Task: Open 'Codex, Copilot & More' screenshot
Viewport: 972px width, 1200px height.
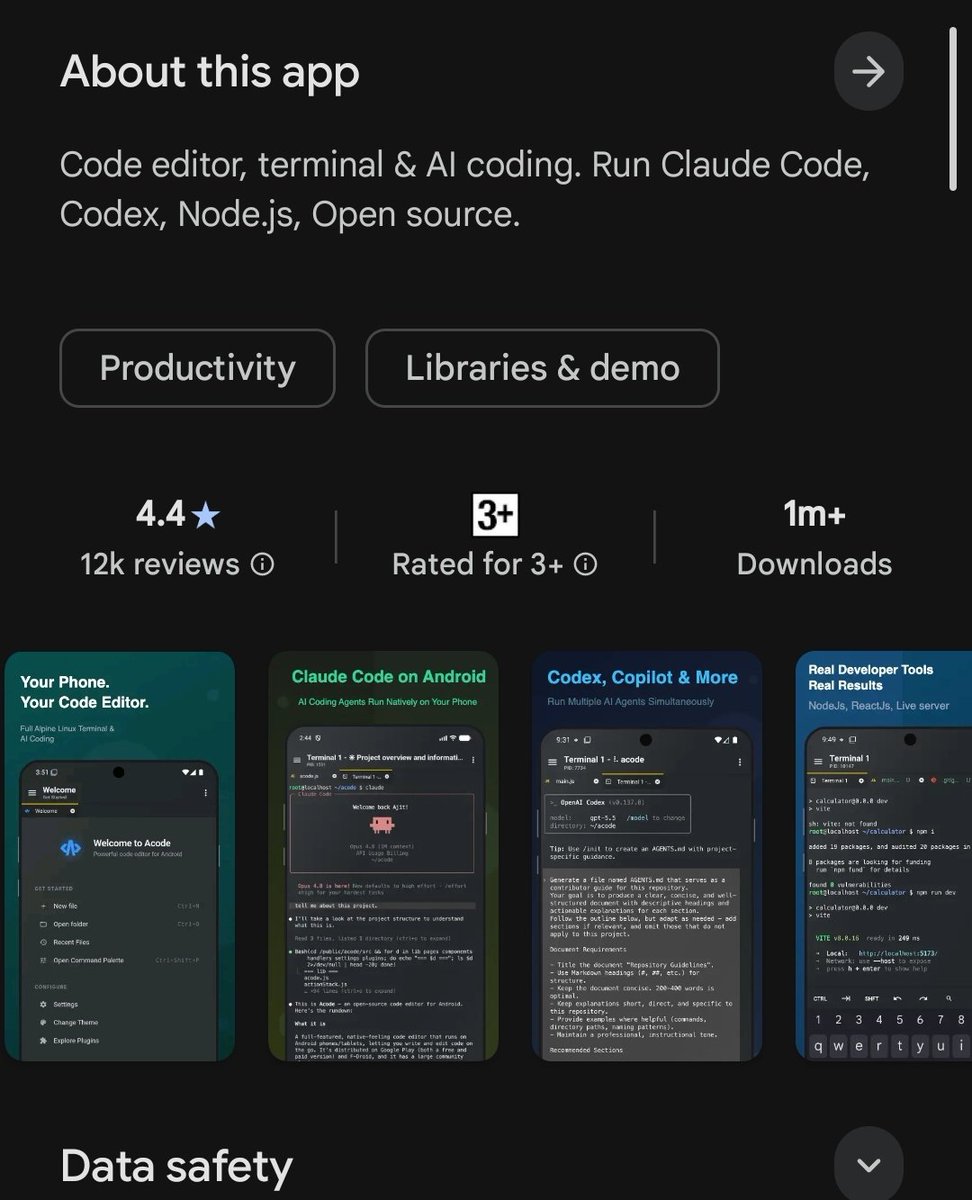Action: tap(647, 856)
